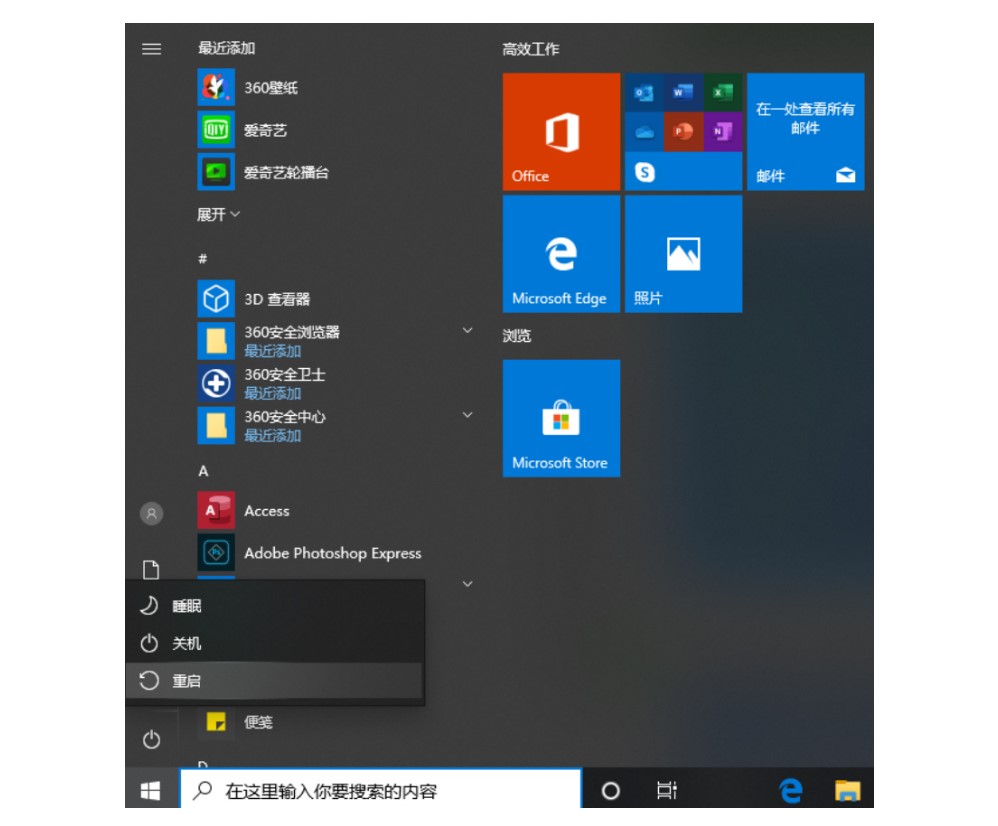Click the 最近添加 section header
998x826 pixels.
227,48
